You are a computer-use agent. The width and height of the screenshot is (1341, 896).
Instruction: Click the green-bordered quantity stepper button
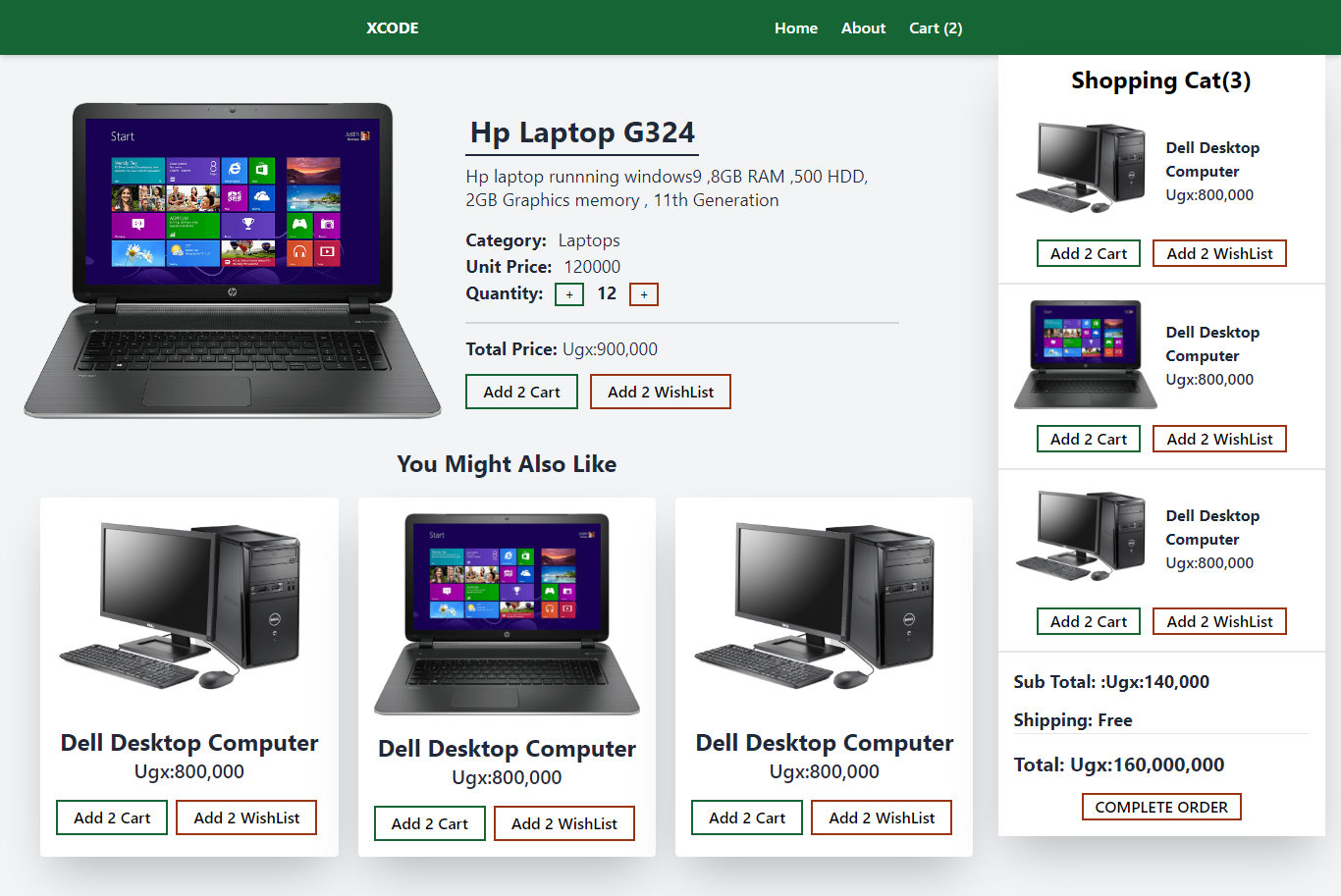[x=569, y=294]
